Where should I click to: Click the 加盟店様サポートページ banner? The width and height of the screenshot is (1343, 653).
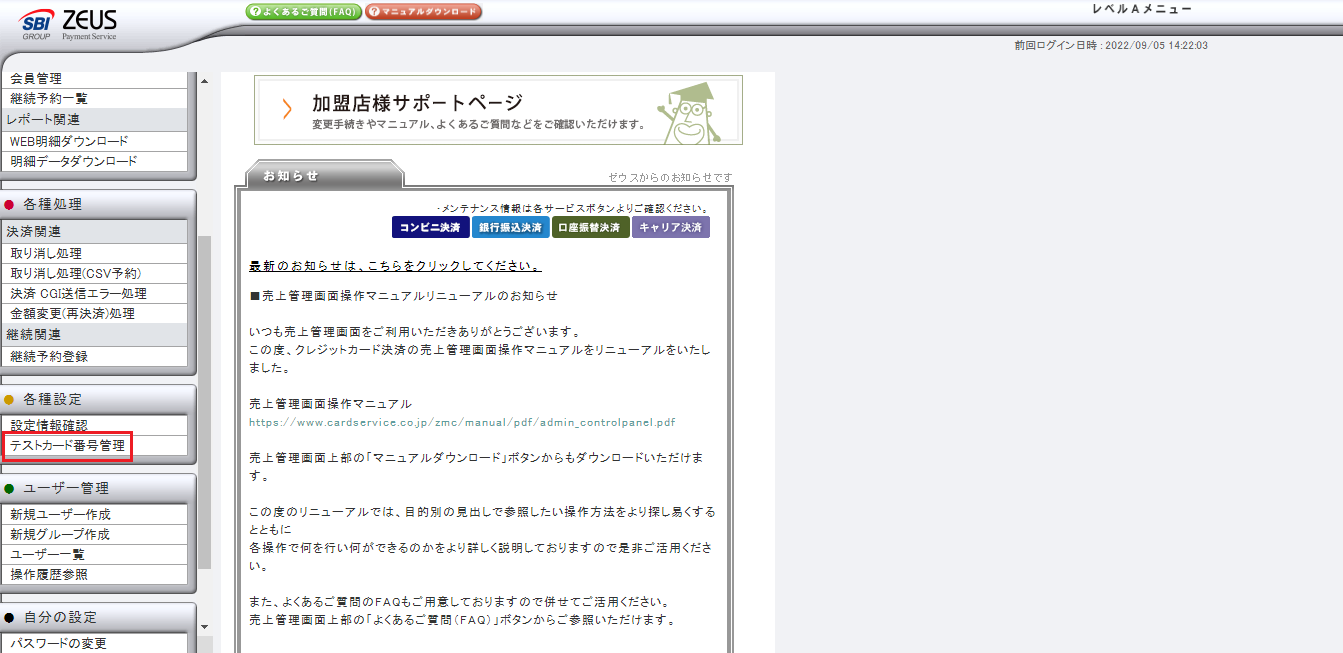point(498,110)
